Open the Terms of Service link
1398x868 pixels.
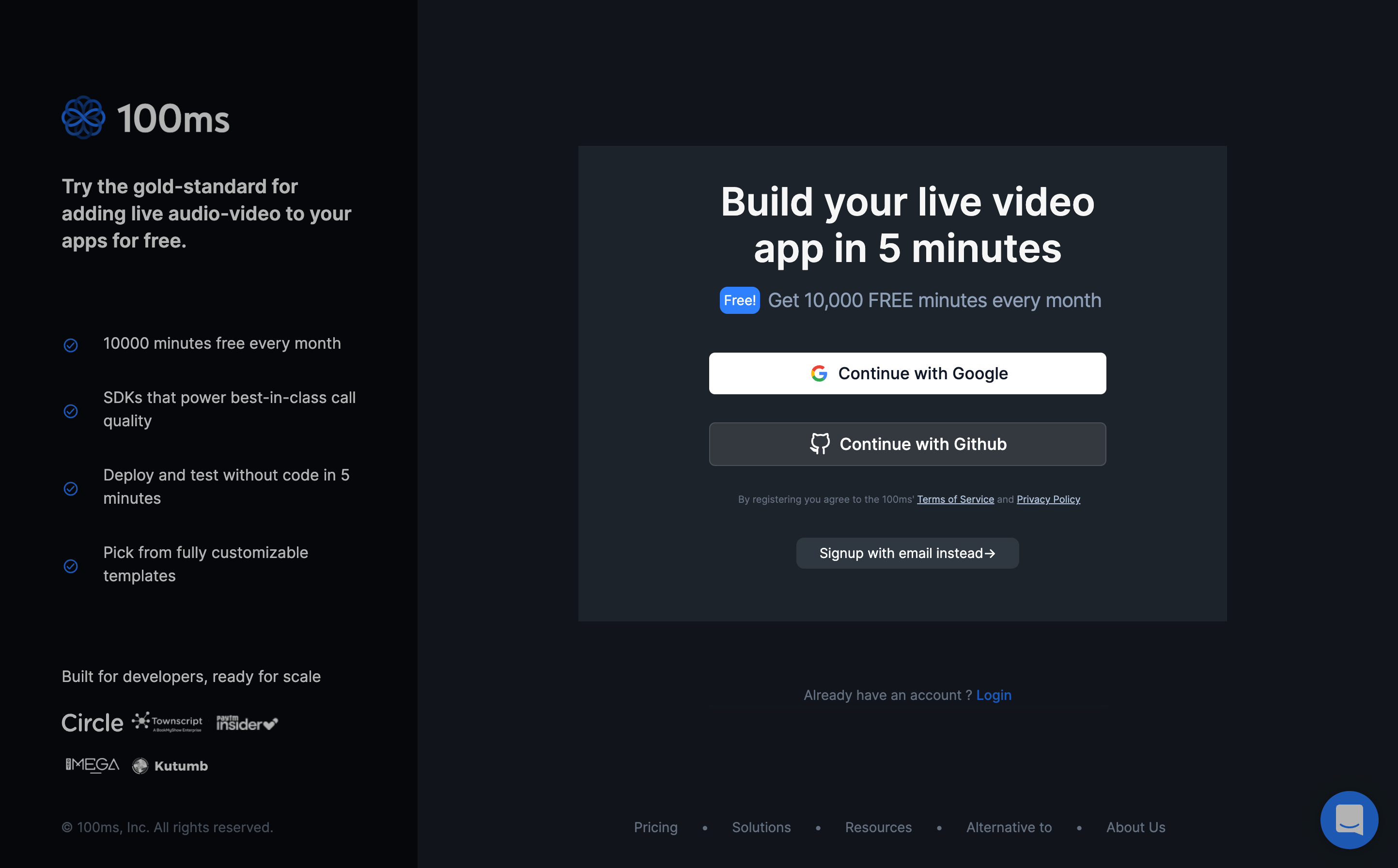(x=955, y=499)
